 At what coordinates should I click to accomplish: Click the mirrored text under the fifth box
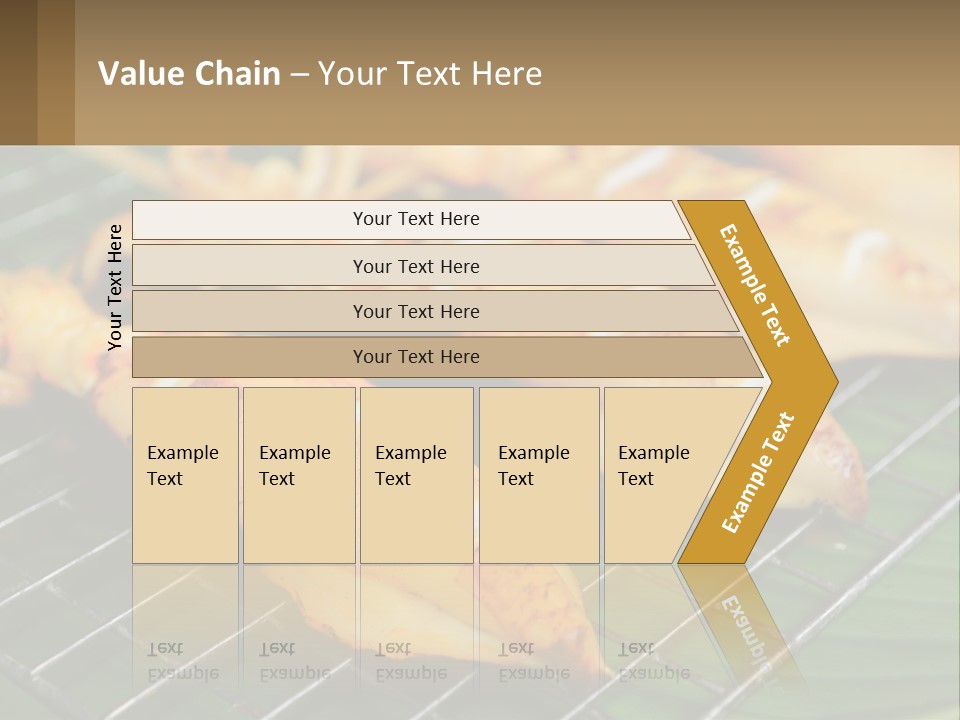coord(654,660)
